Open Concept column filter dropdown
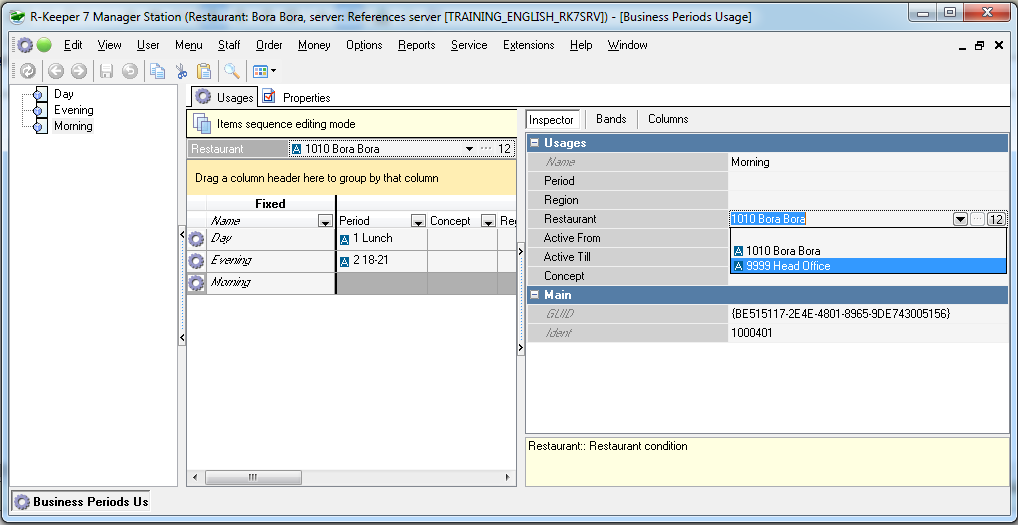 point(488,221)
